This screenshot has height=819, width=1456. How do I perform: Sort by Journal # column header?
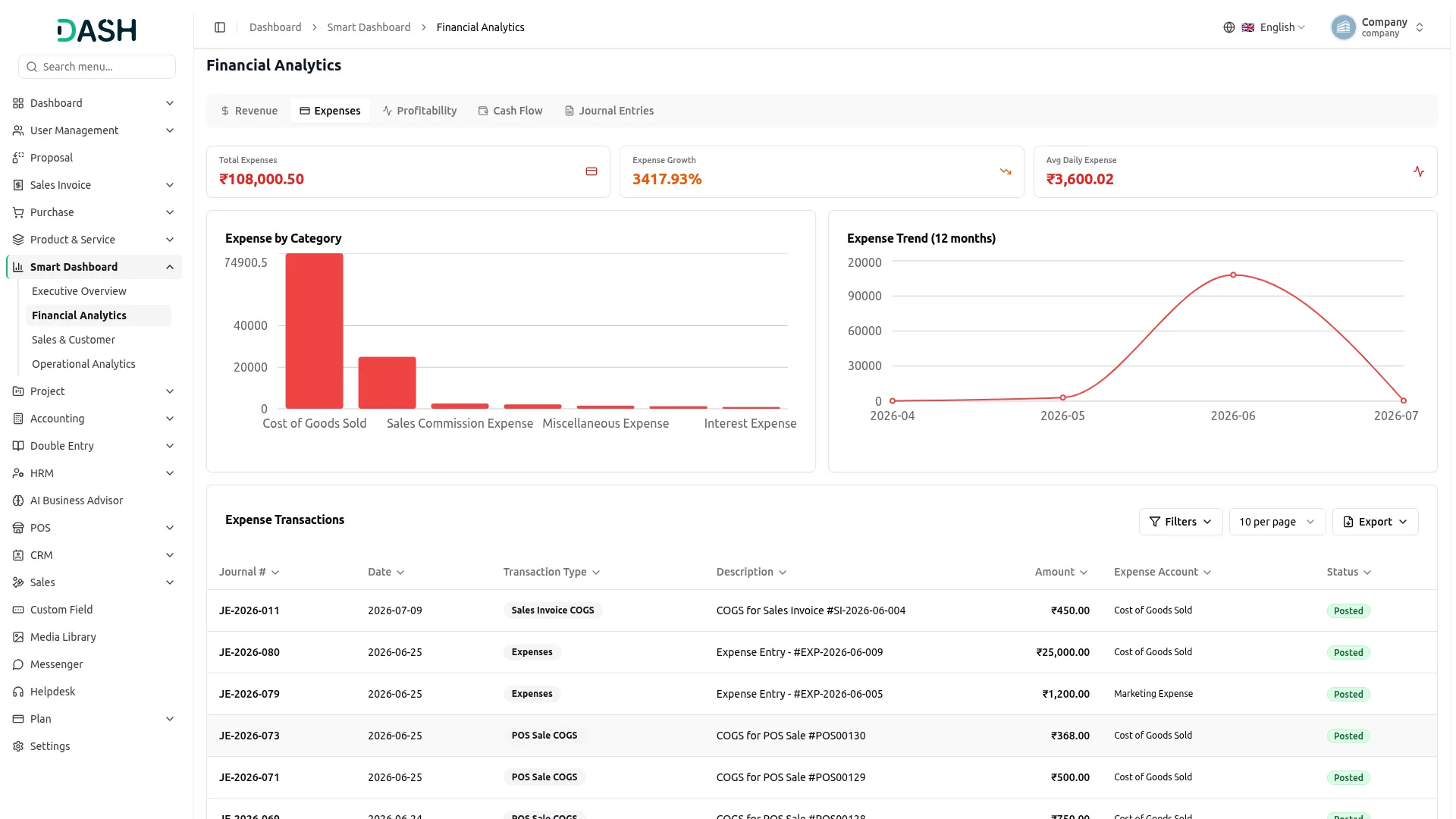249,572
